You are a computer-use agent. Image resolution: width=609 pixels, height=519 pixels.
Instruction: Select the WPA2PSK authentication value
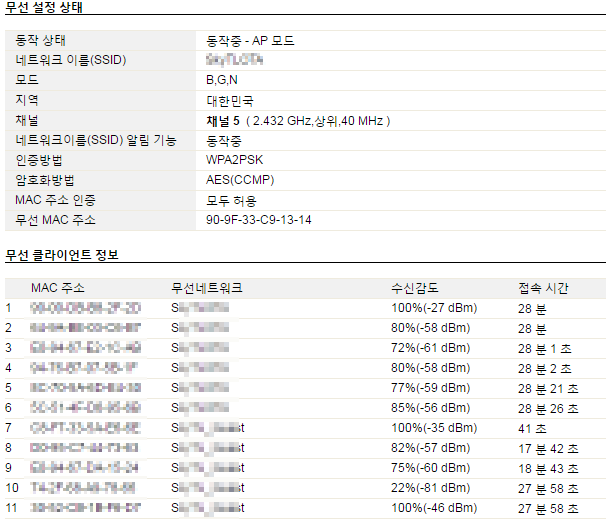pyautogui.click(x=234, y=160)
